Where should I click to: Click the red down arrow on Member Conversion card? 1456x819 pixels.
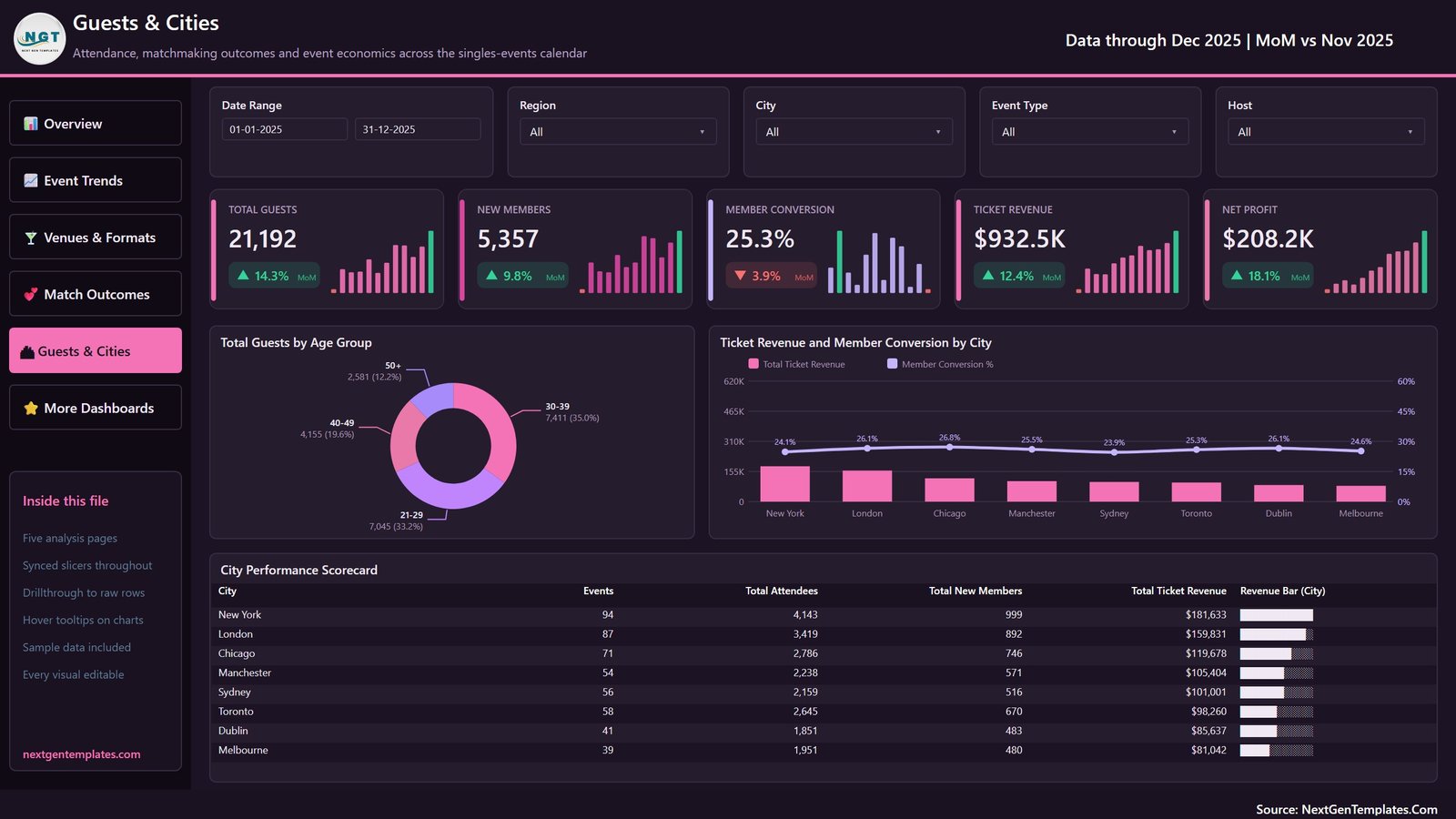pyautogui.click(x=740, y=275)
